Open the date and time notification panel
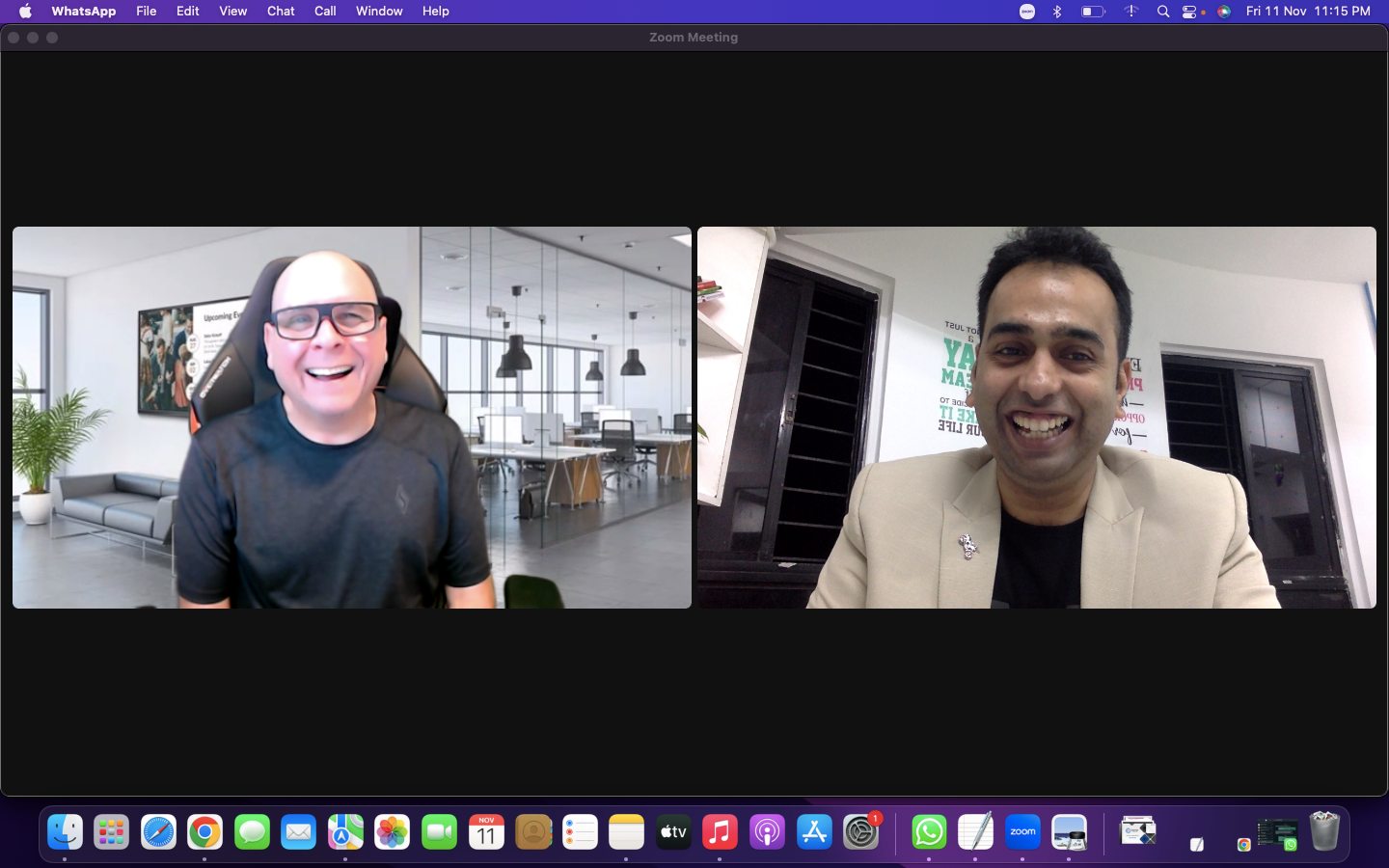This screenshot has height=868, width=1389. pos(1308,12)
